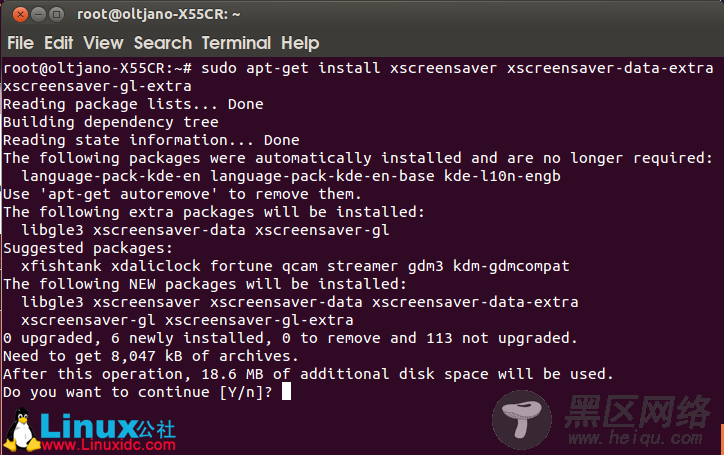Open the File menu
Image resolution: width=724 pixels, height=455 pixels.
20,43
